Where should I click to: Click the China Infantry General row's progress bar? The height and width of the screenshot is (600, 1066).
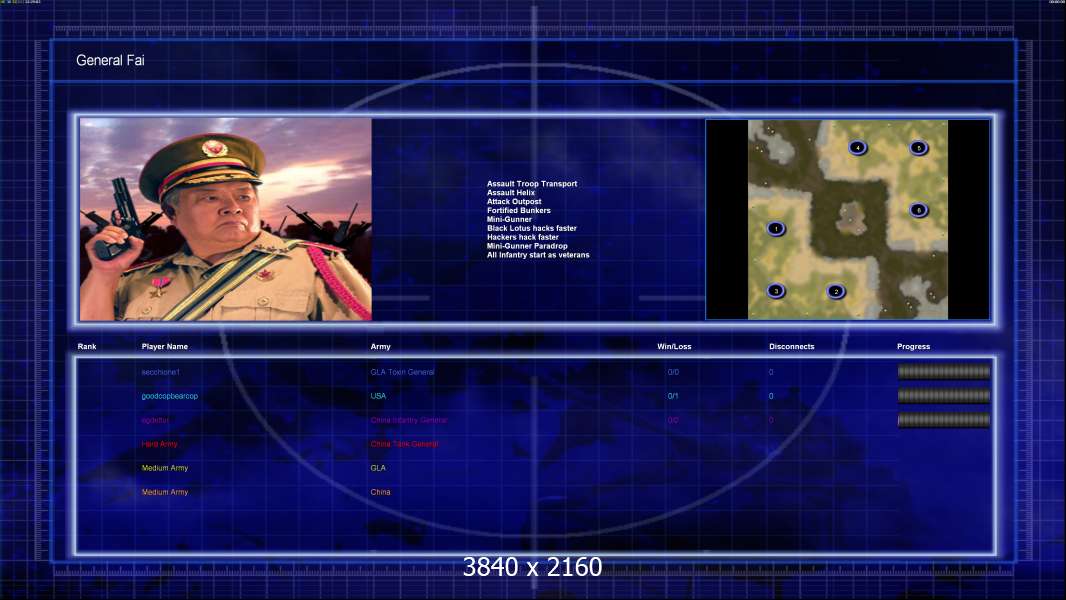[x=944, y=420]
